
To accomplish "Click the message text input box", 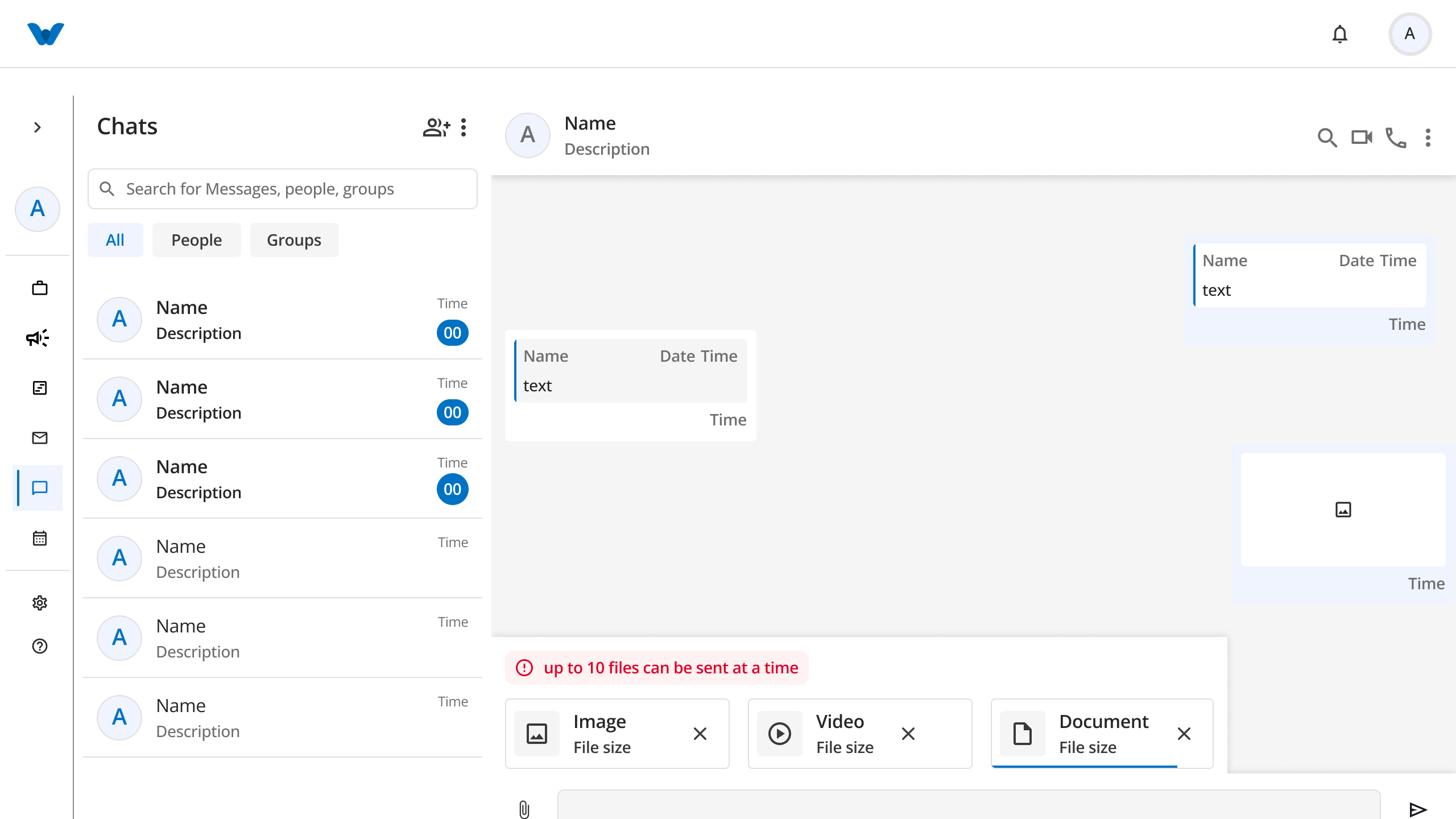I will tap(969, 805).
